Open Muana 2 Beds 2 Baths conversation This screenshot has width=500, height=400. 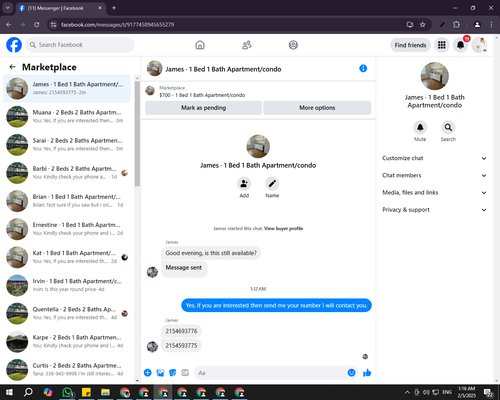pos(67,117)
